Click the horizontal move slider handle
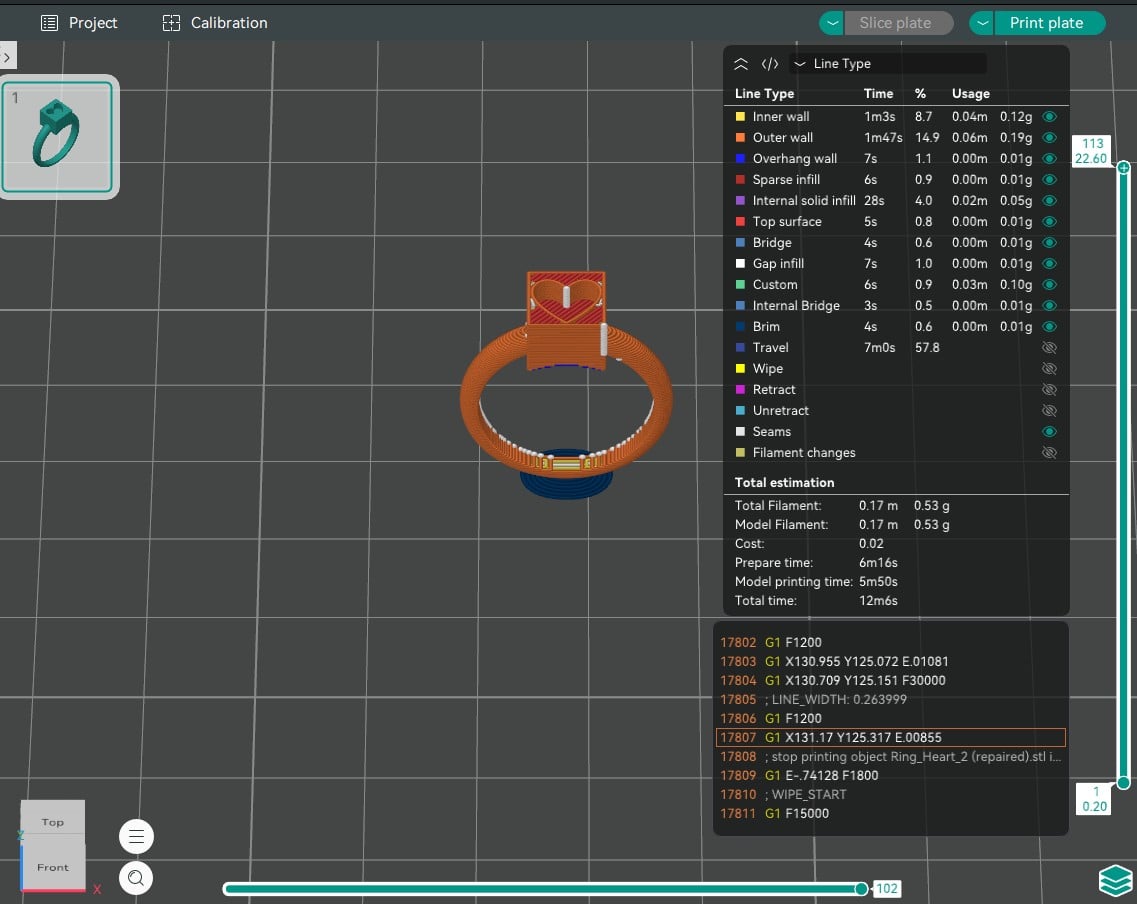Screen dimensions: 1137x904 861,889
